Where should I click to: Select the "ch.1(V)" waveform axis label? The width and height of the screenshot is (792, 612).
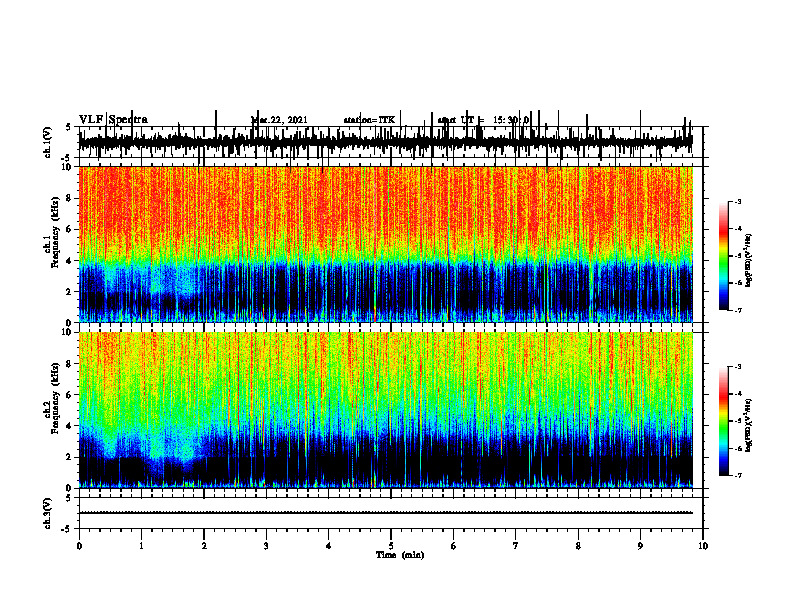pyautogui.click(x=48, y=142)
